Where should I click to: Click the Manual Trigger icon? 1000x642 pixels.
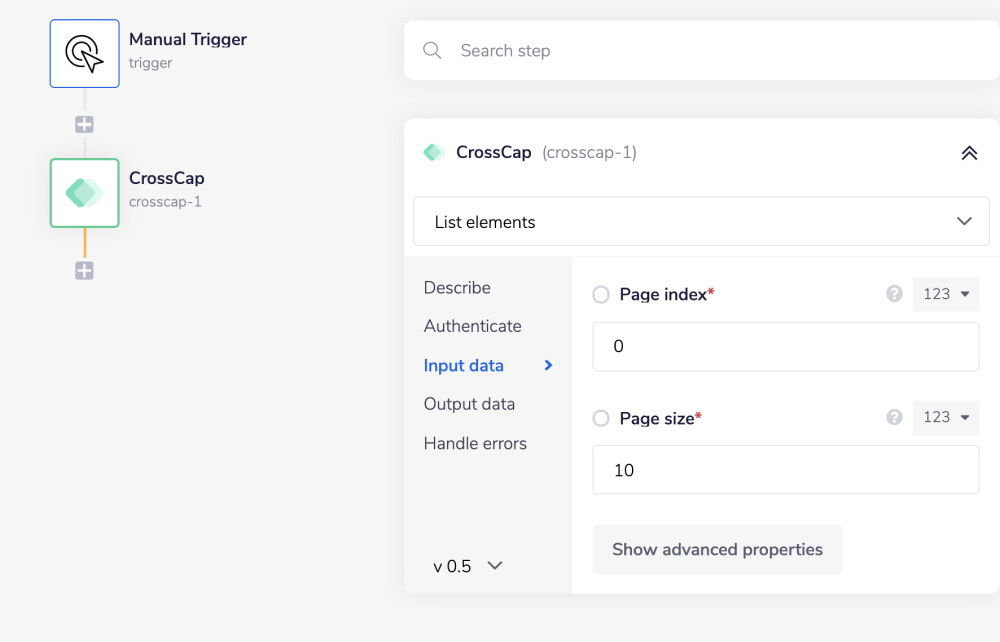84,52
